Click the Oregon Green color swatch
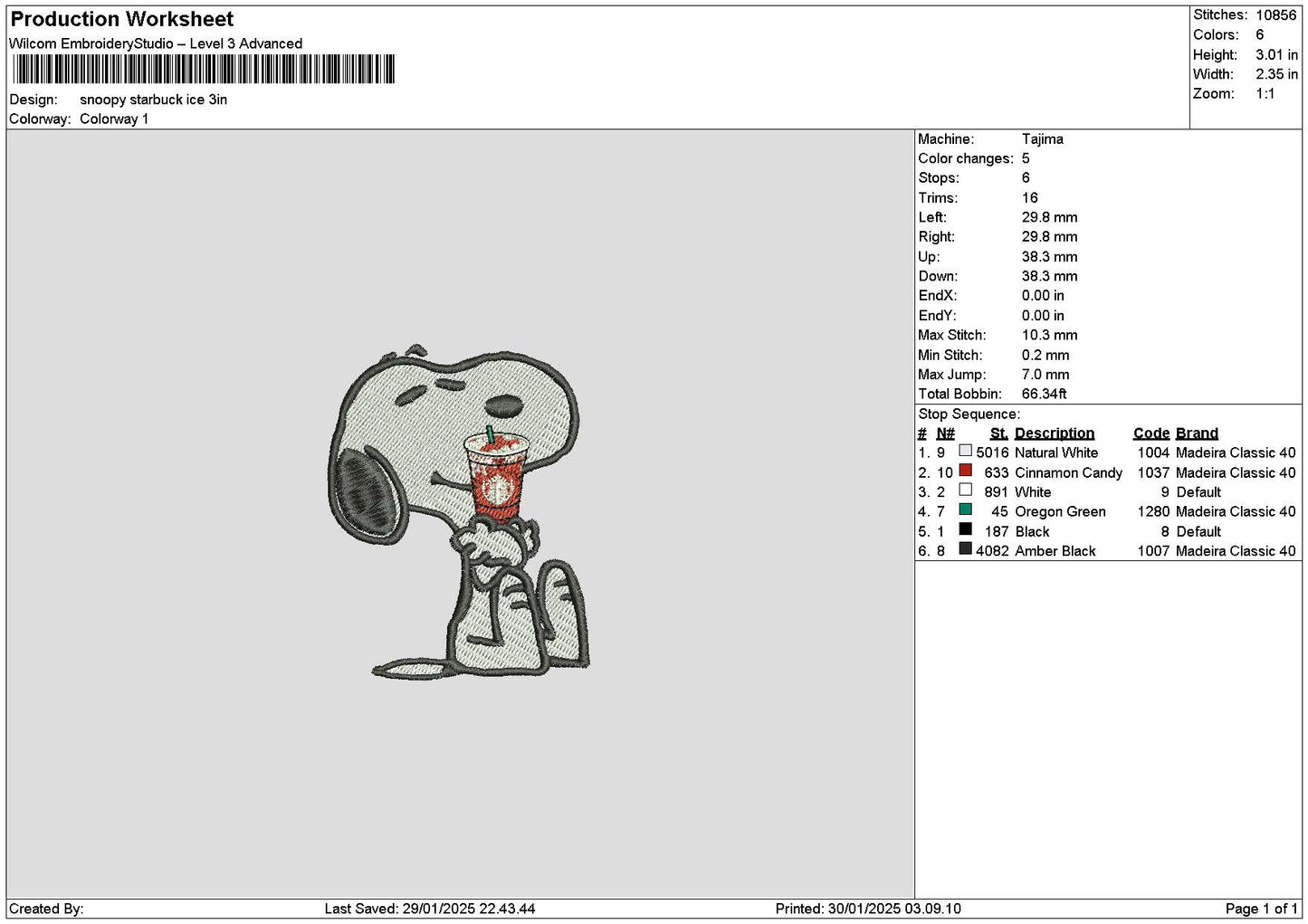 pyautogui.click(x=966, y=510)
